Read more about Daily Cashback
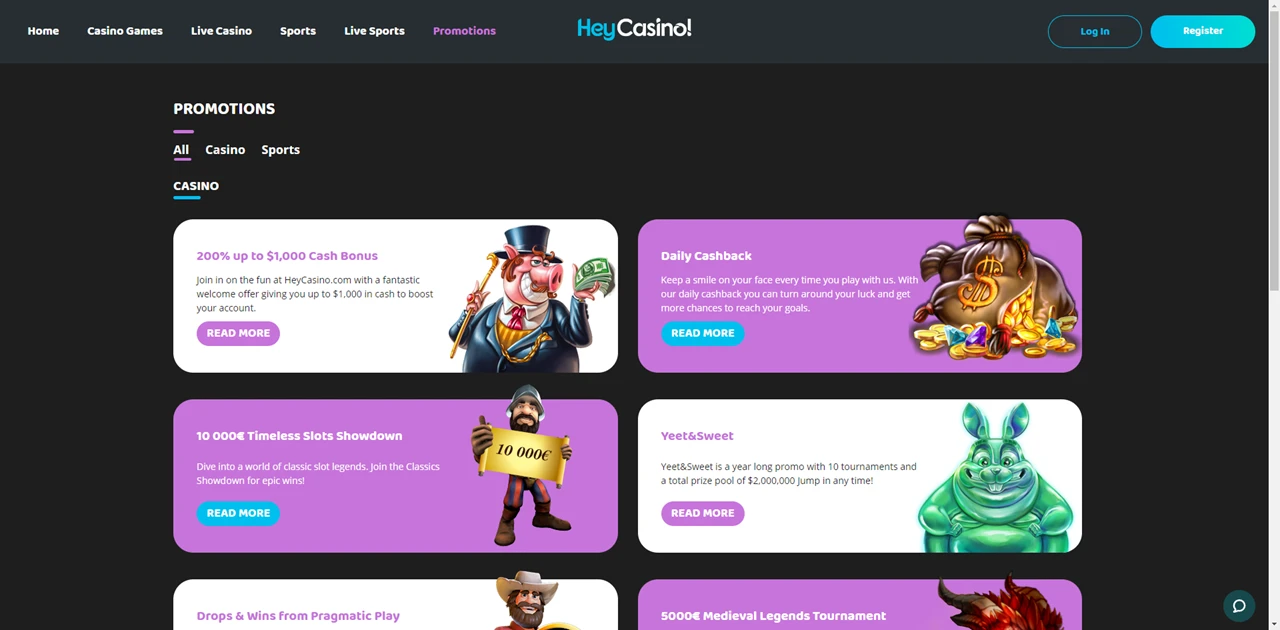The image size is (1280, 630). 702,333
